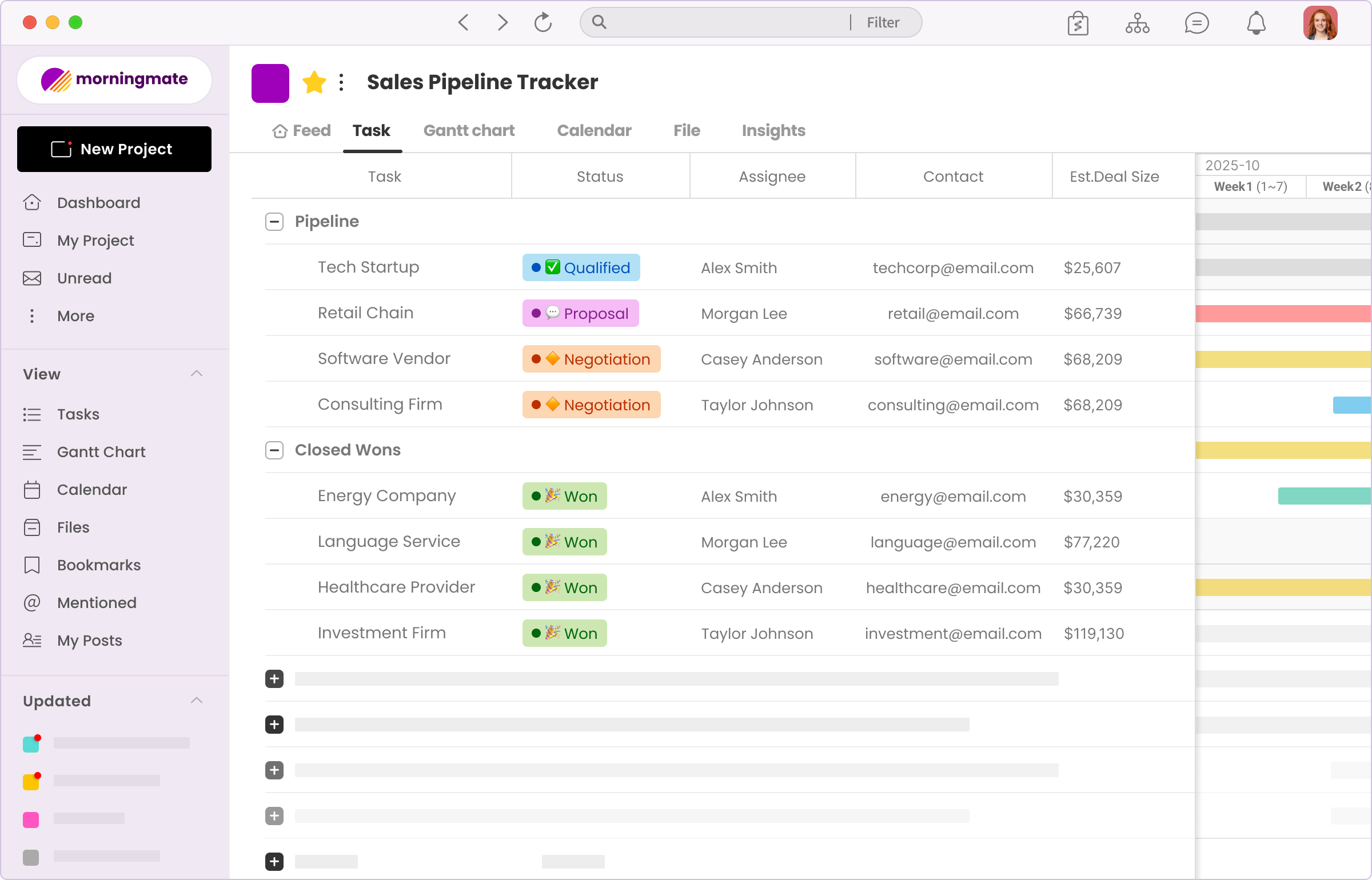Open the notifications bell

point(1255,23)
